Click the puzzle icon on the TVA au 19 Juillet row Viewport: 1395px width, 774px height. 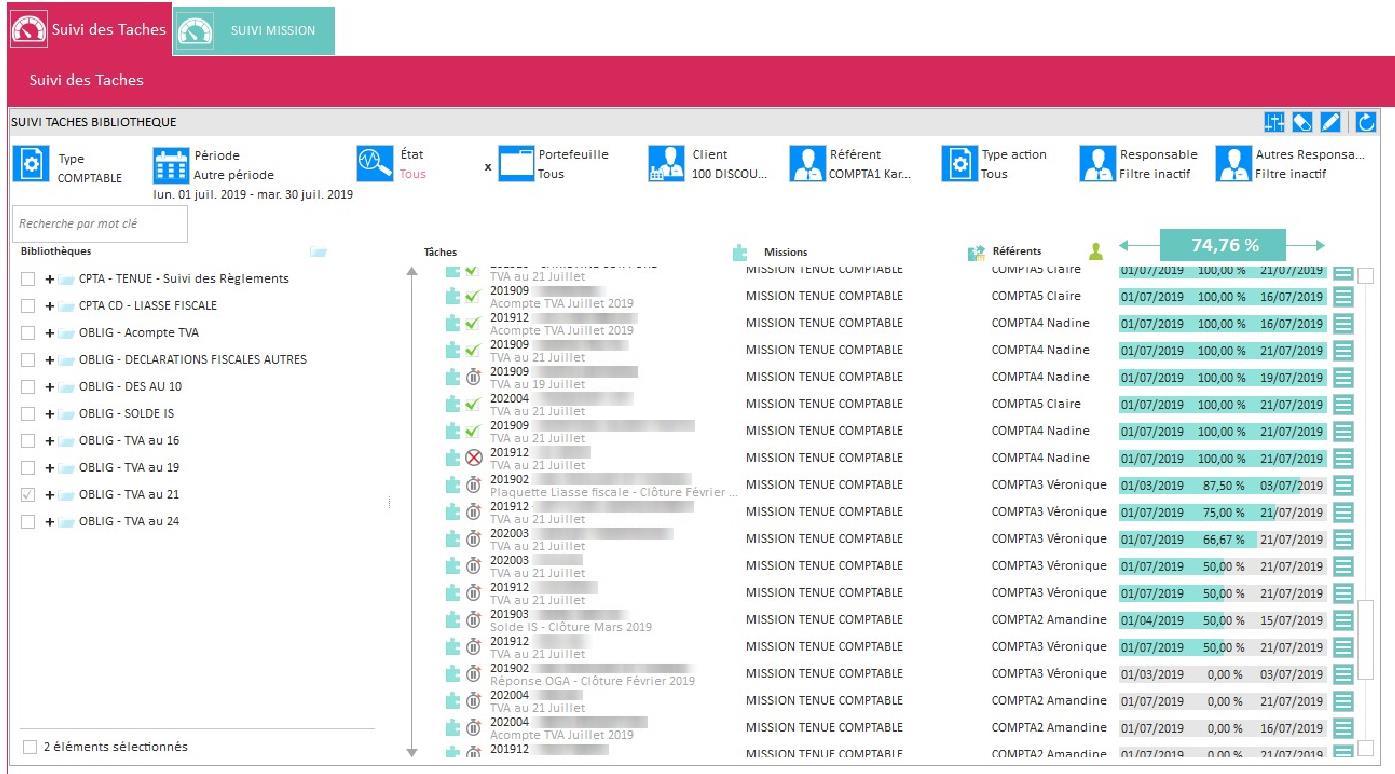tap(453, 377)
